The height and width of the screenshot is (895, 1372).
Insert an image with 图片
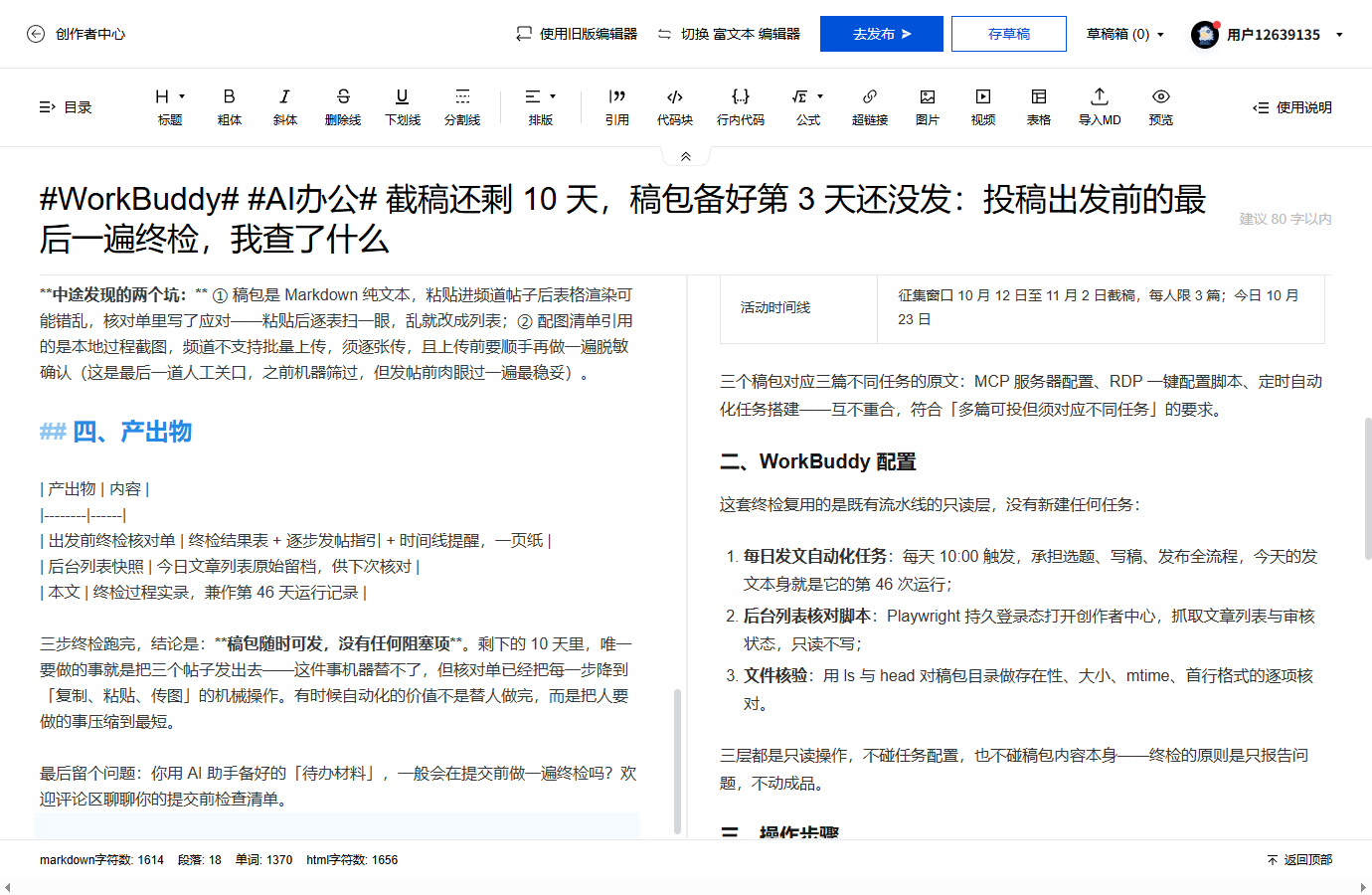point(928,107)
